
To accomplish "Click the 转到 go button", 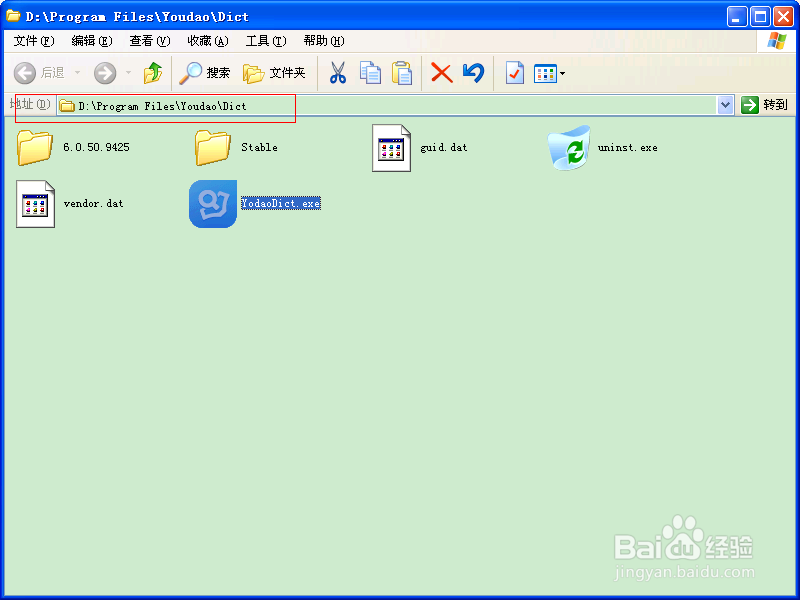I will point(764,105).
